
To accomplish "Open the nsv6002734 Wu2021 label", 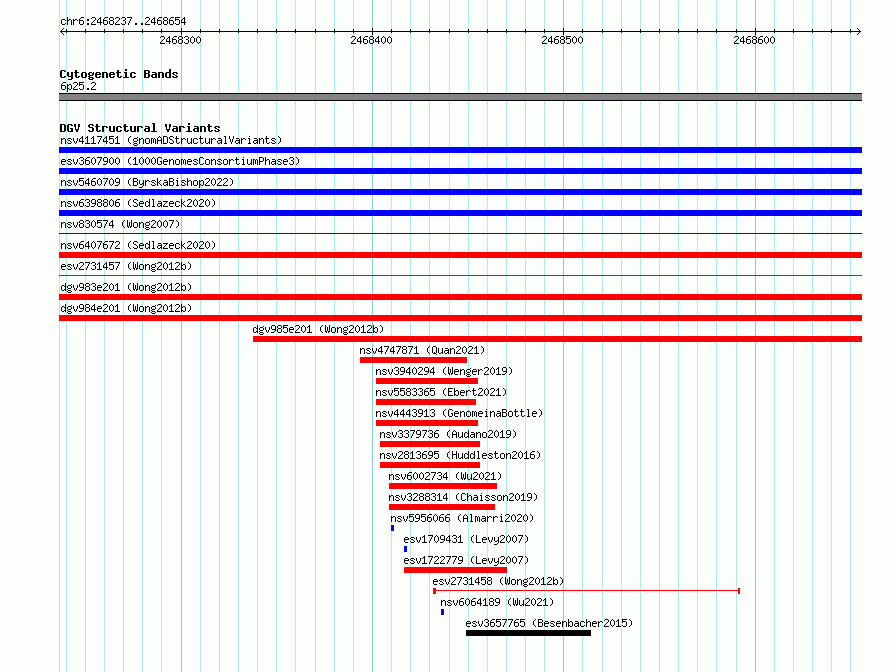I will 445,476.
